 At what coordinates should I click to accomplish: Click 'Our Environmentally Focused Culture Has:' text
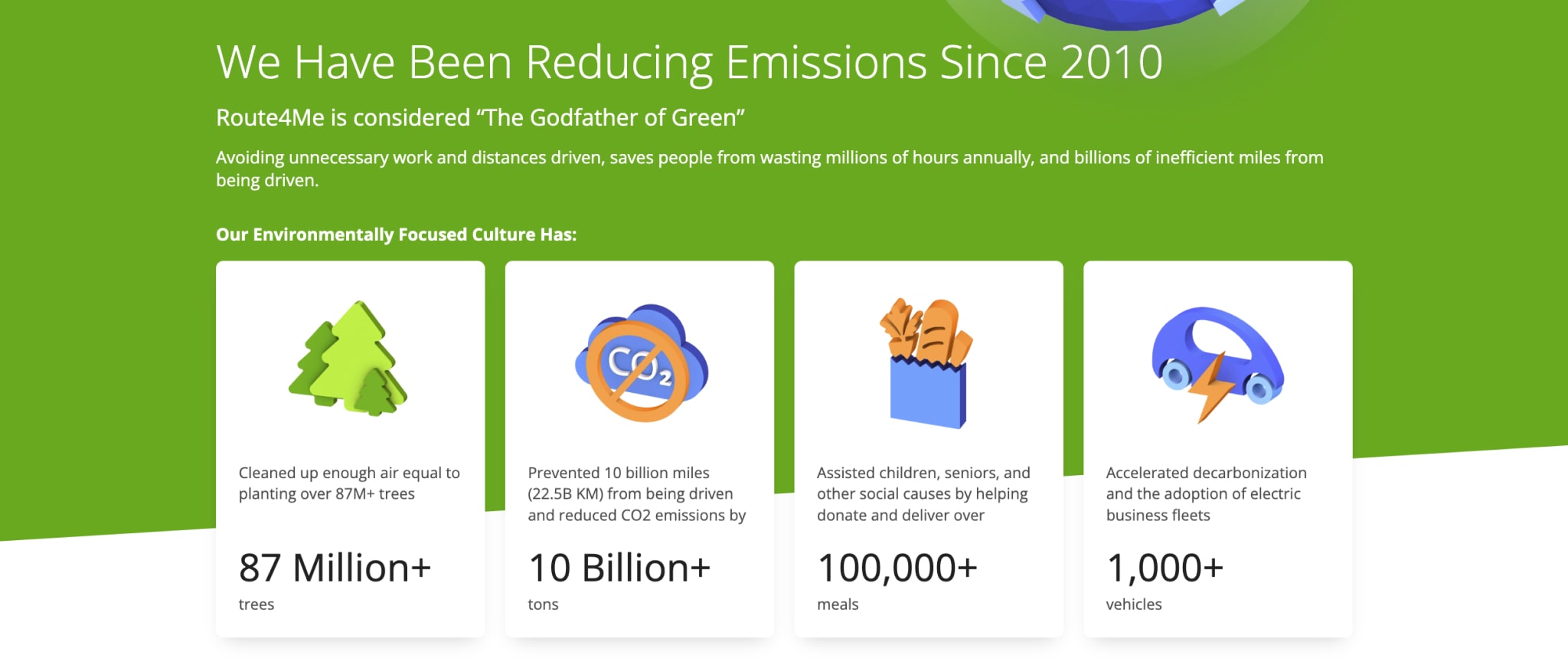click(396, 234)
